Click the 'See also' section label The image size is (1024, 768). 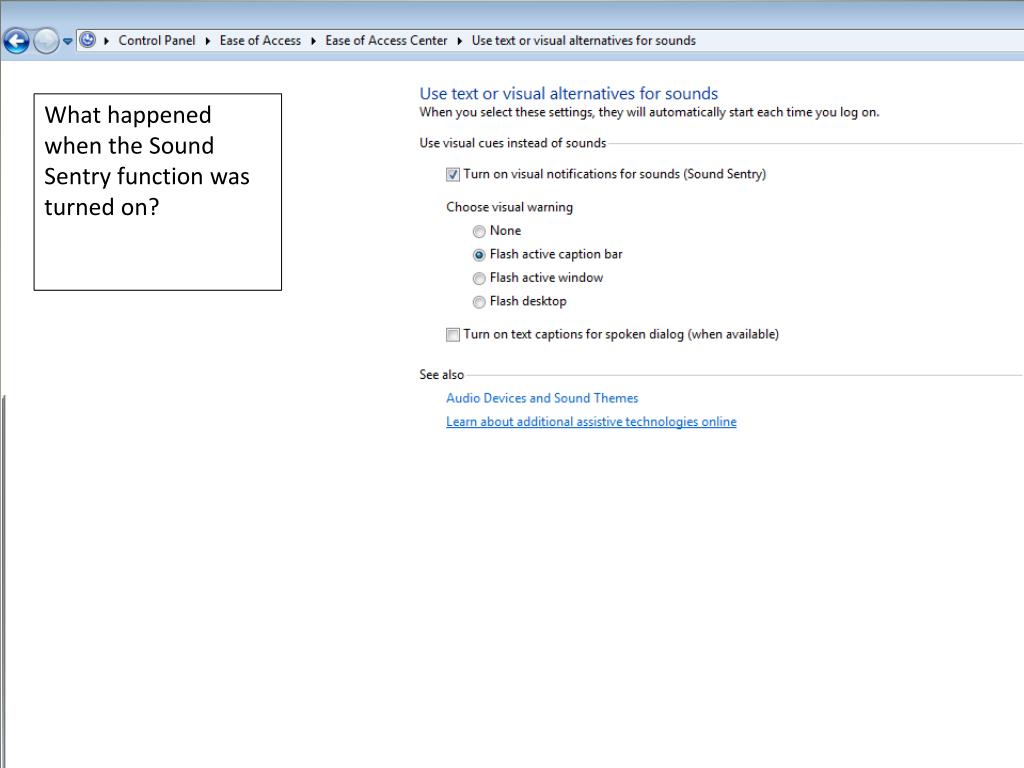441,375
